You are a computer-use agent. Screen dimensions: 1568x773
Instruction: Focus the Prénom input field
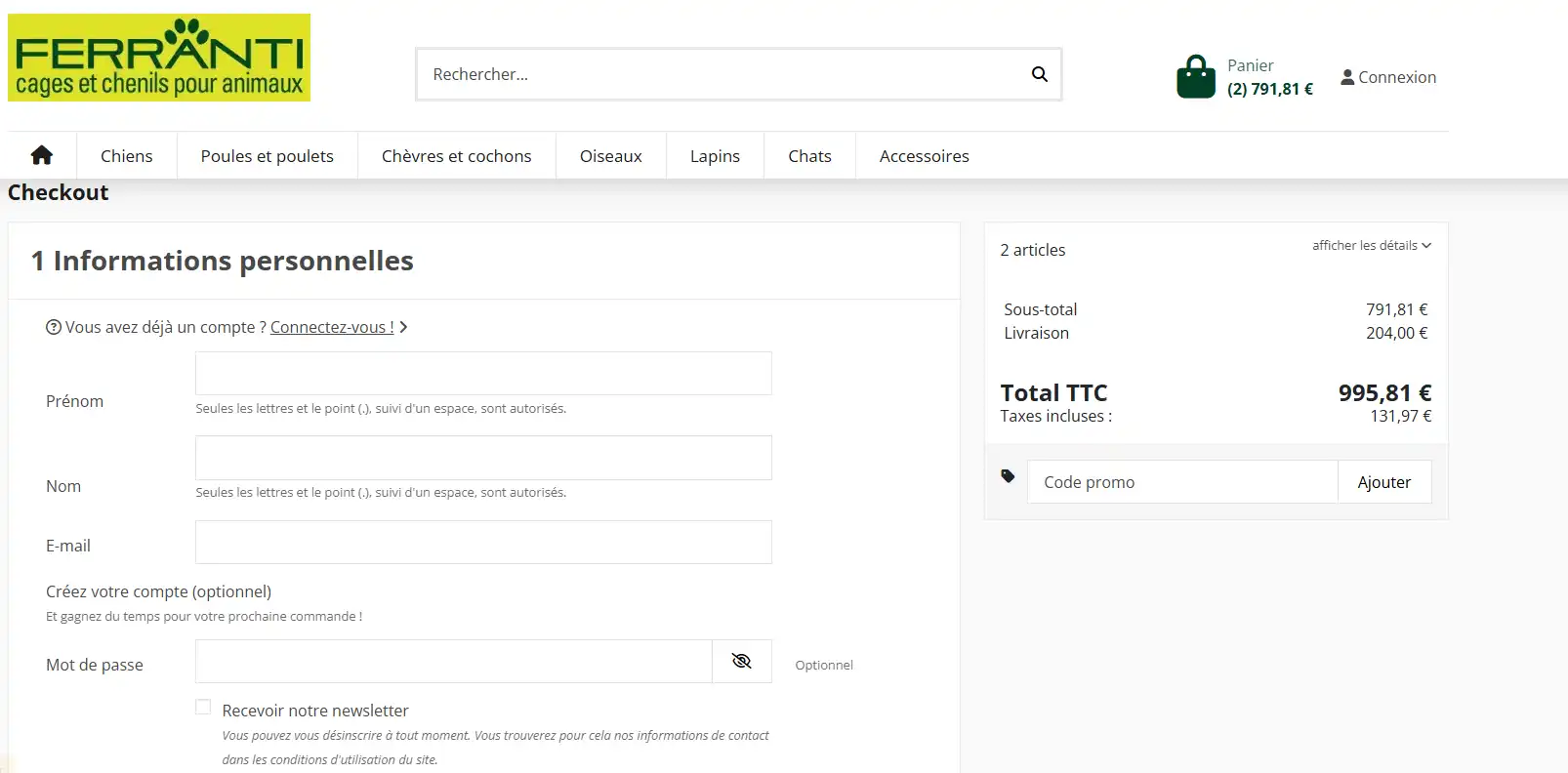[483, 374]
